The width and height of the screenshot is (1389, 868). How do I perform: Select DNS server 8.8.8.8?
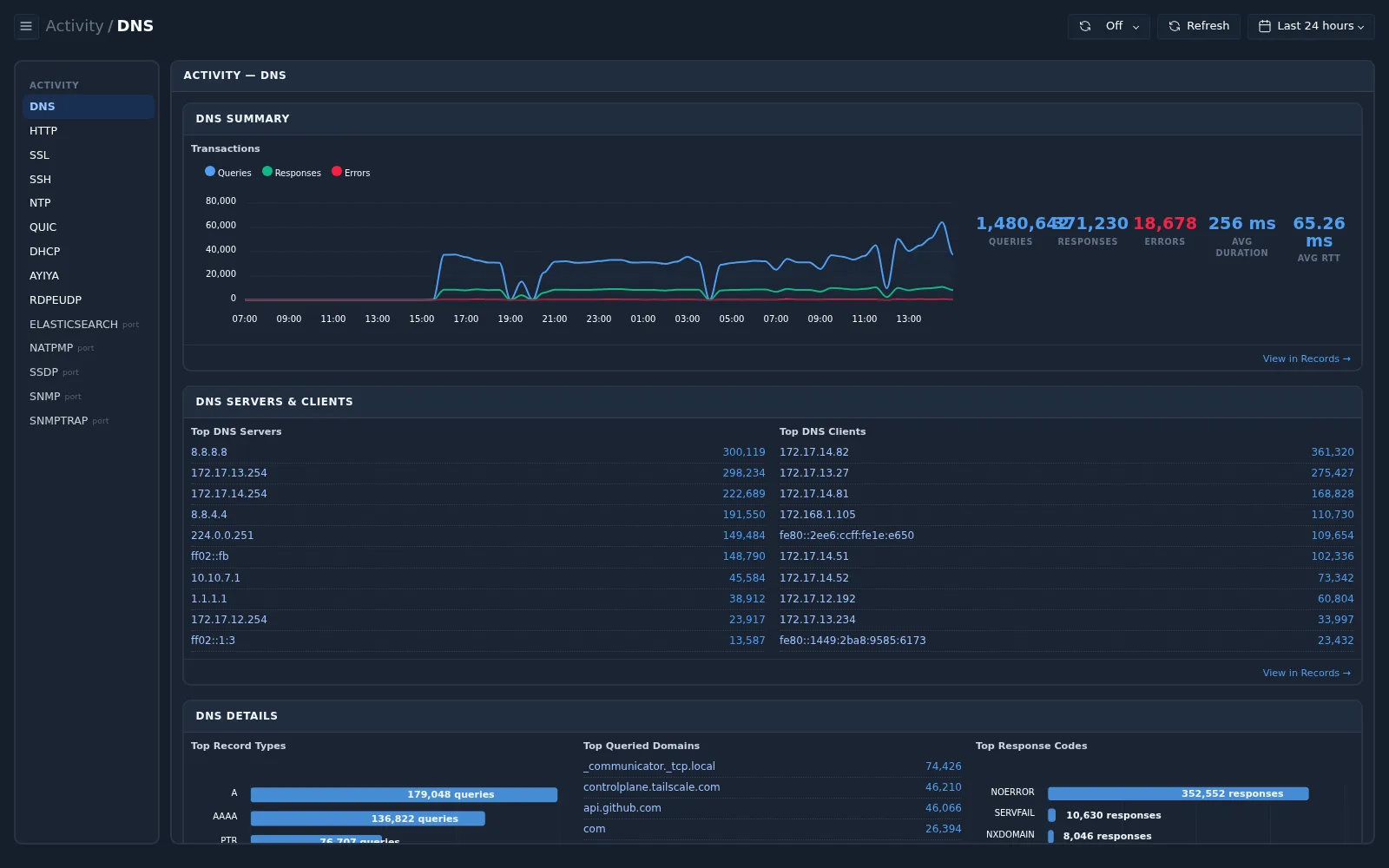click(209, 452)
